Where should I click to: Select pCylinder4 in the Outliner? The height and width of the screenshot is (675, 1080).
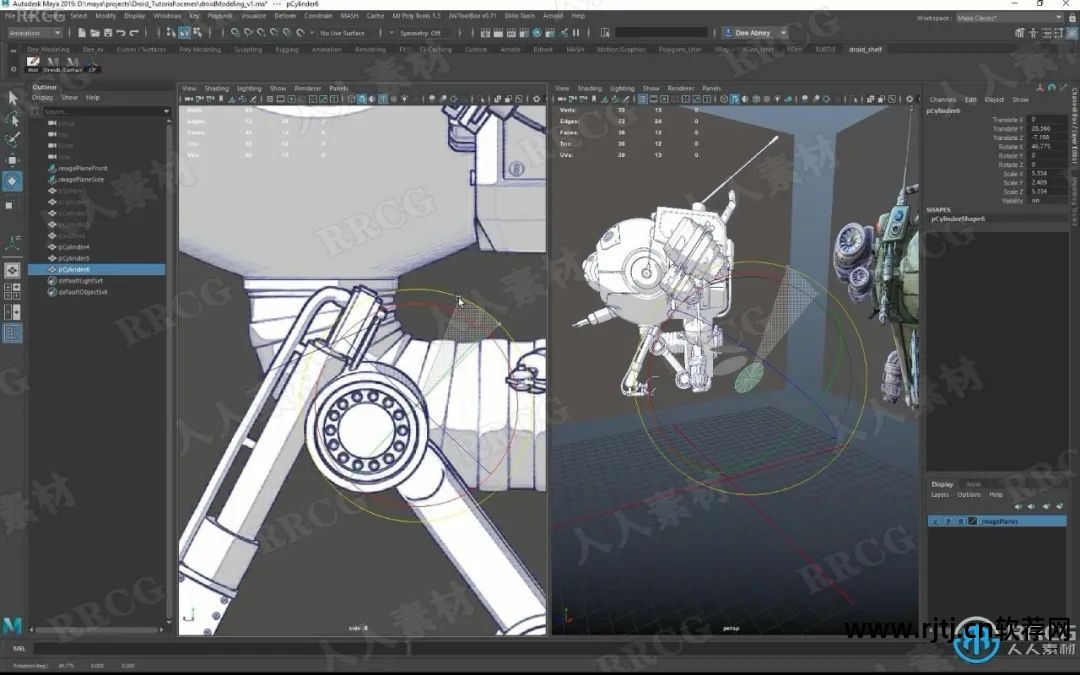point(74,246)
